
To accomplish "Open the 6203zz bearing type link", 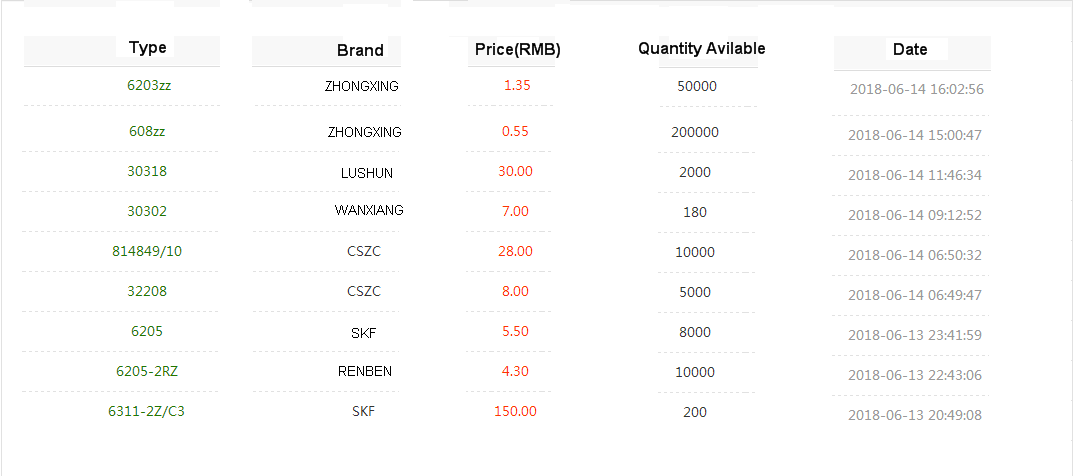I will coord(149,85).
